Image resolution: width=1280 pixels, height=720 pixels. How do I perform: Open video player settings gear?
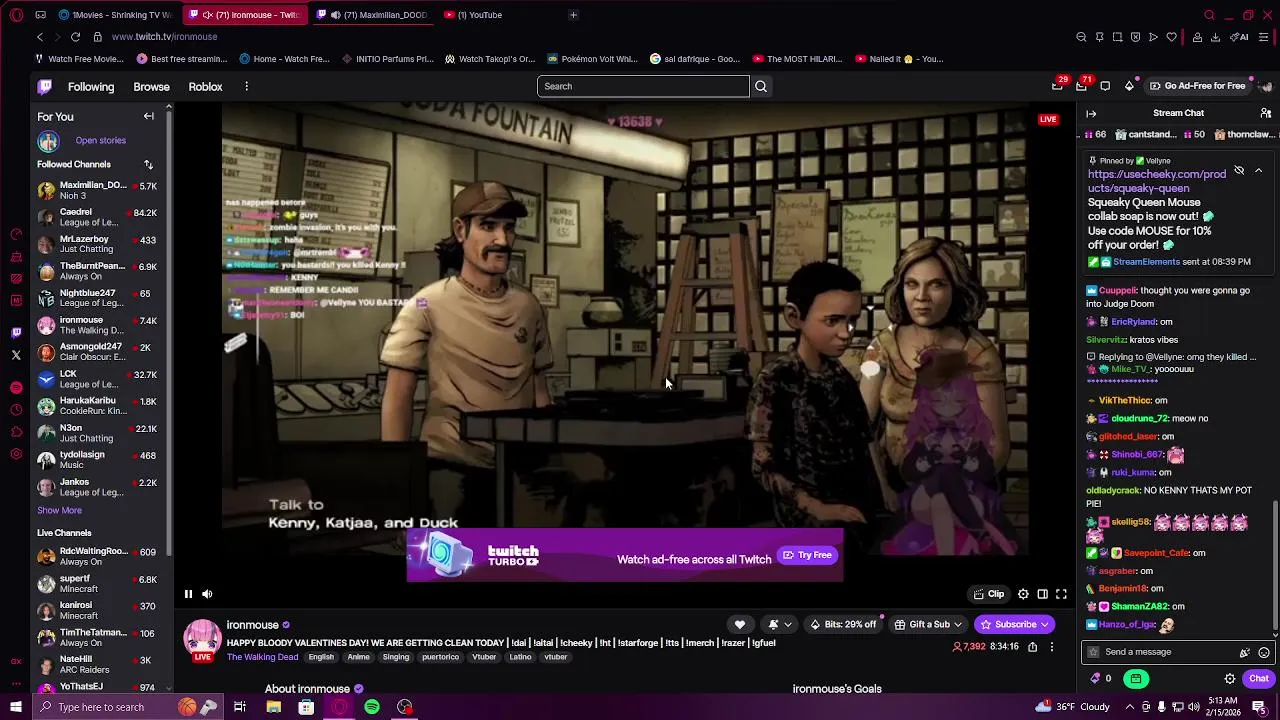(1023, 594)
